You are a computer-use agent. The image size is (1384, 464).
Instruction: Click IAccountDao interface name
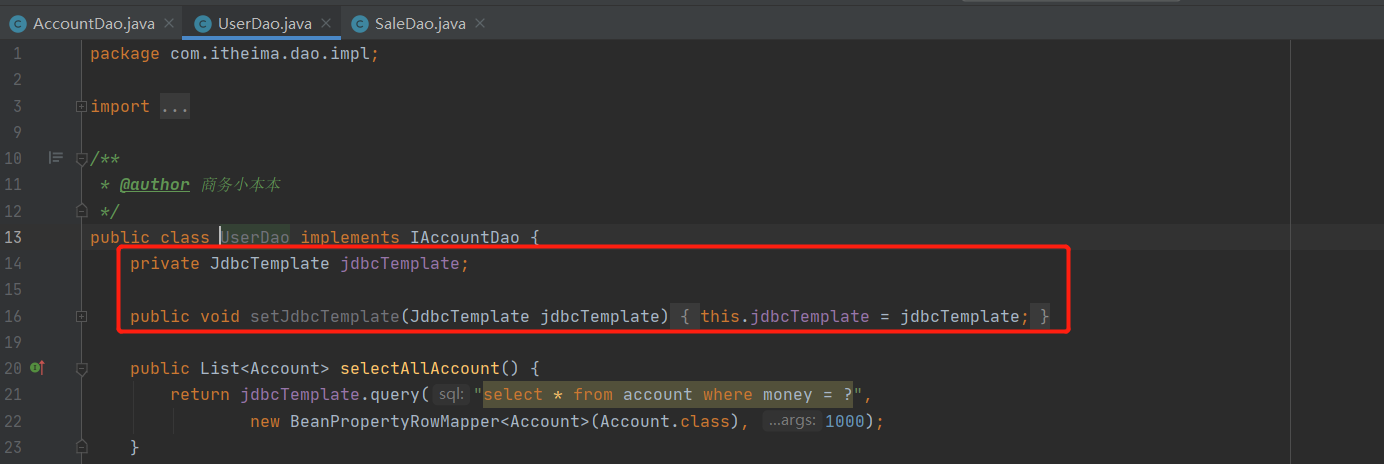pos(465,237)
